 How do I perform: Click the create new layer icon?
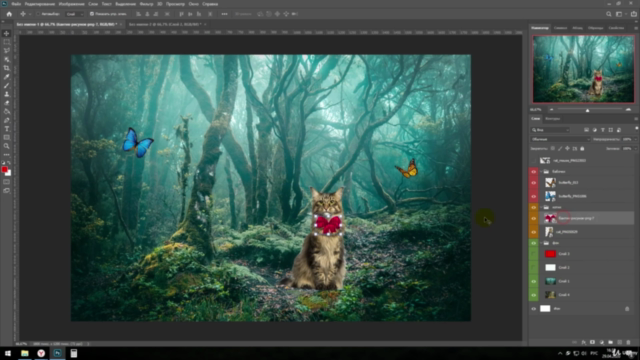(x=619, y=342)
